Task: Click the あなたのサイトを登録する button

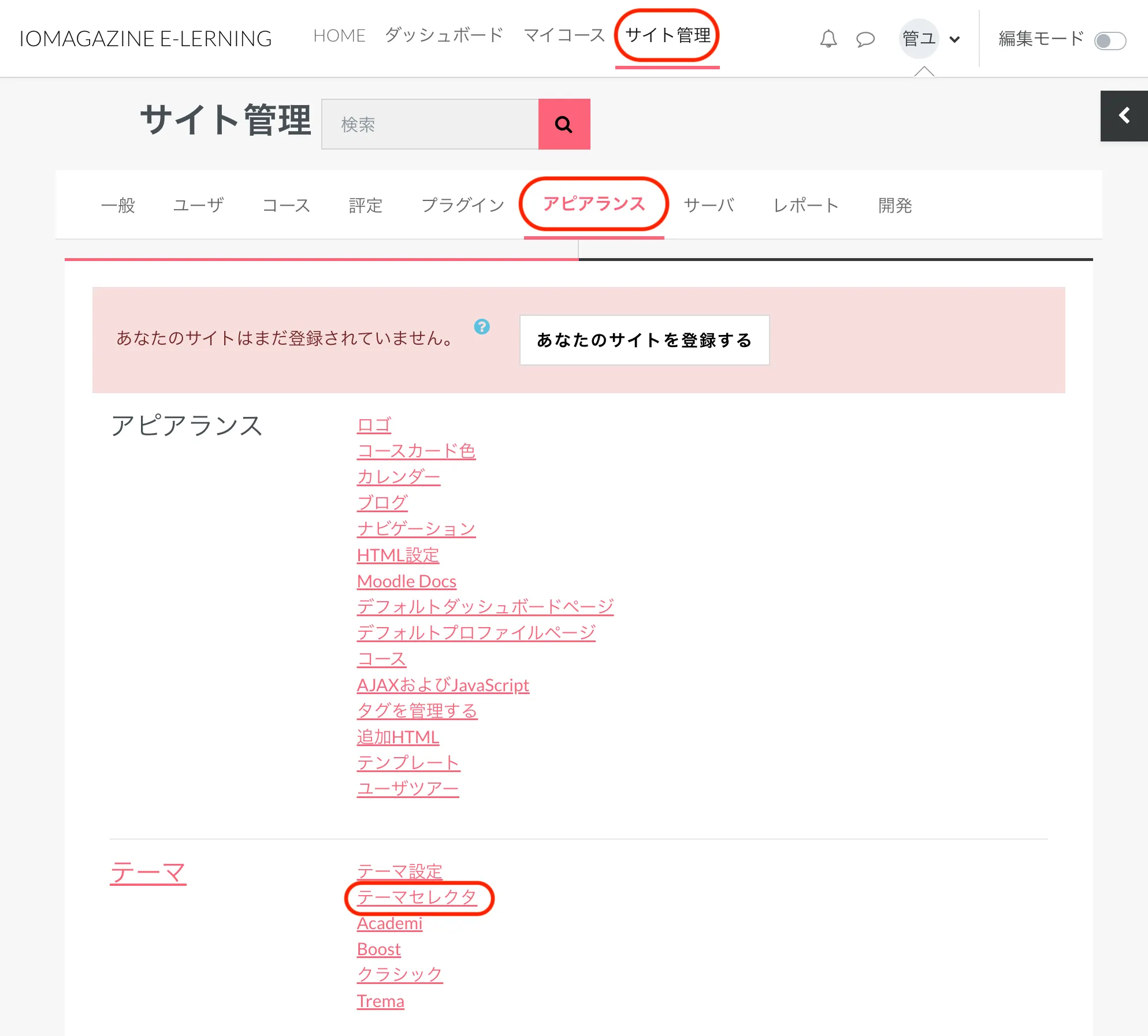Action: click(644, 340)
